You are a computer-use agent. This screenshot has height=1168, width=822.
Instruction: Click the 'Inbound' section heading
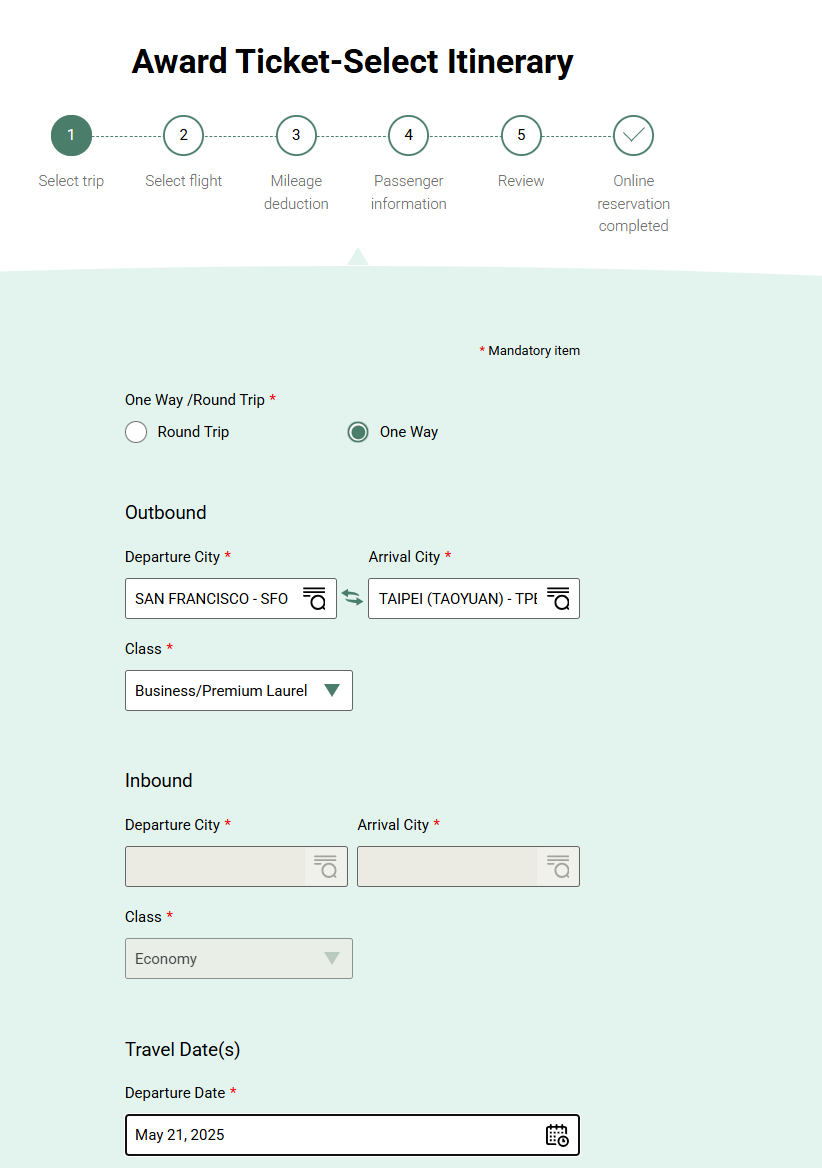[159, 781]
